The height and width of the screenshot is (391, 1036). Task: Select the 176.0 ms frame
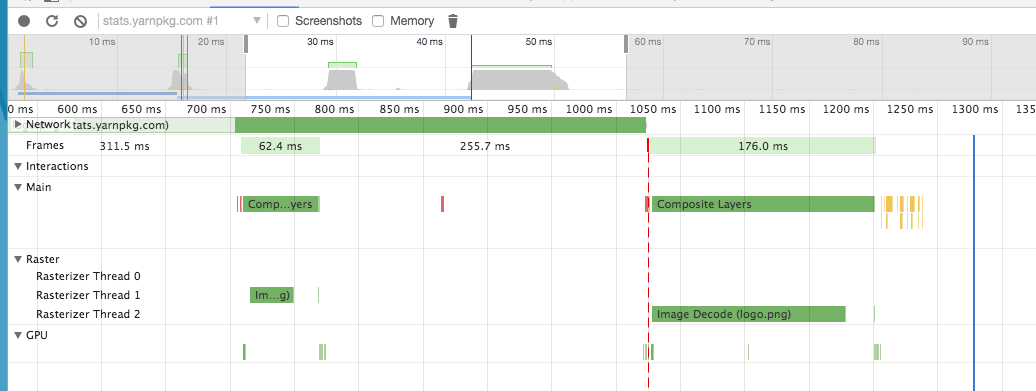(762, 146)
